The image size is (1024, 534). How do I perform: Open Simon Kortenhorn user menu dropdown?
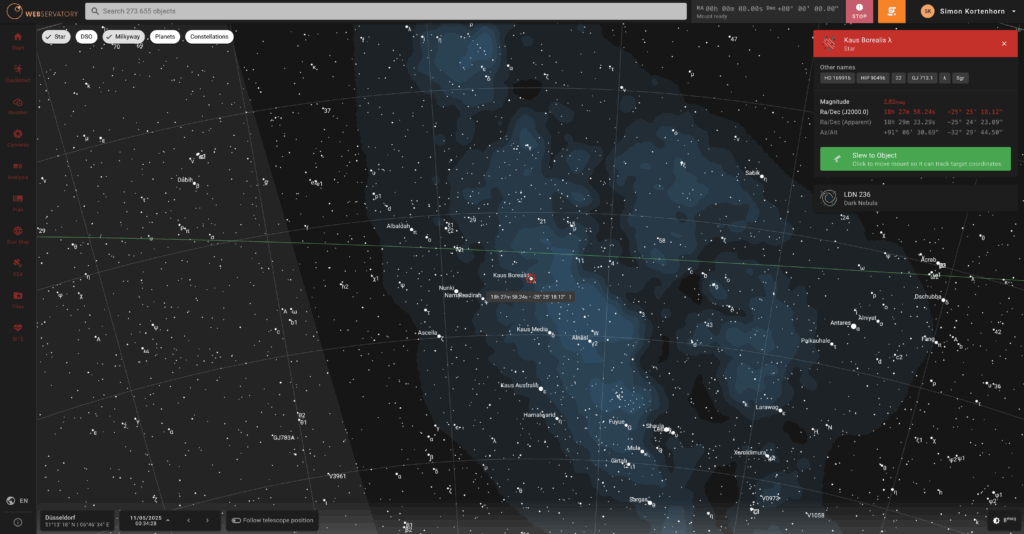(964, 11)
